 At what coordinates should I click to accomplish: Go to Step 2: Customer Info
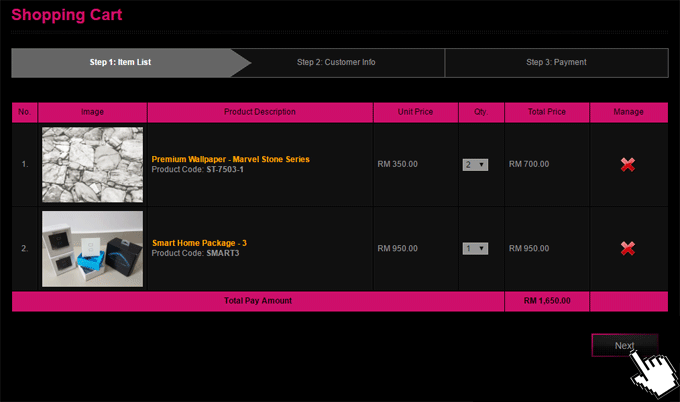click(x=336, y=62)
